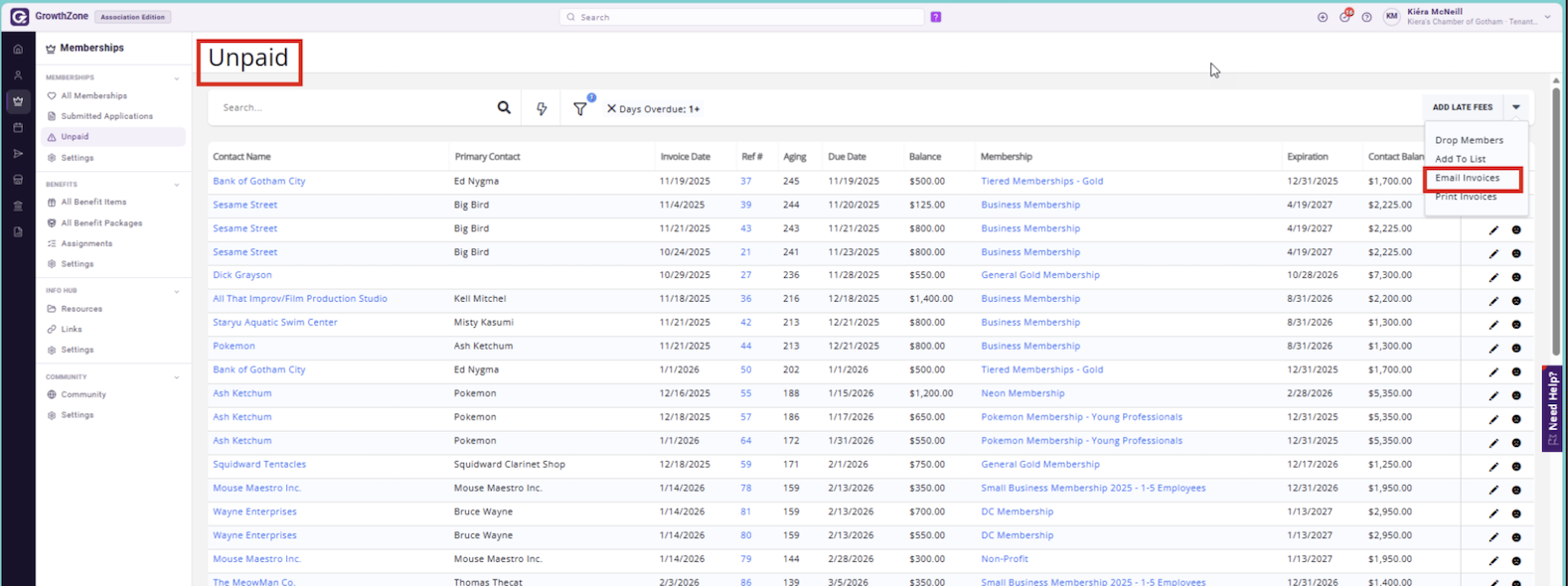Open the help question-mark icon in top bar
Screen dimensions: 1568x586
click(1367, 17)
